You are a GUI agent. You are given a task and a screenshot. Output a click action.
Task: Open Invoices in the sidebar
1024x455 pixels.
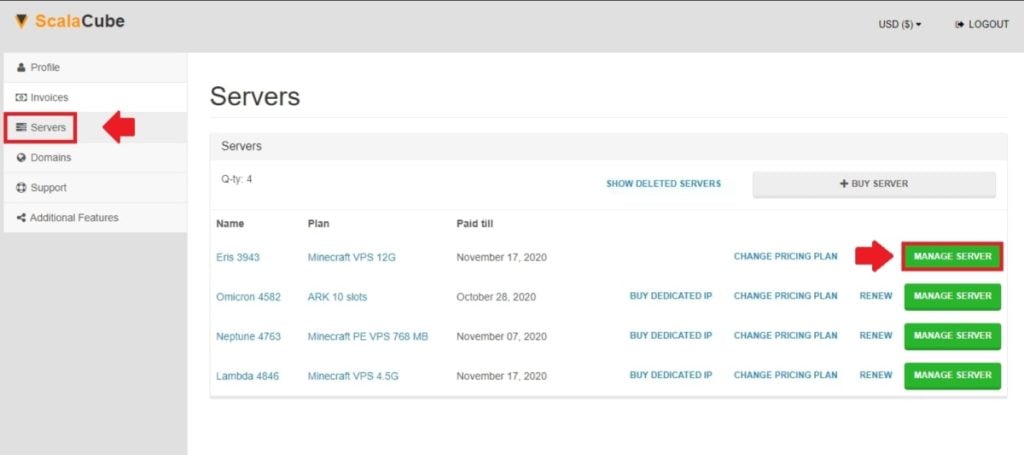(49, 97)
